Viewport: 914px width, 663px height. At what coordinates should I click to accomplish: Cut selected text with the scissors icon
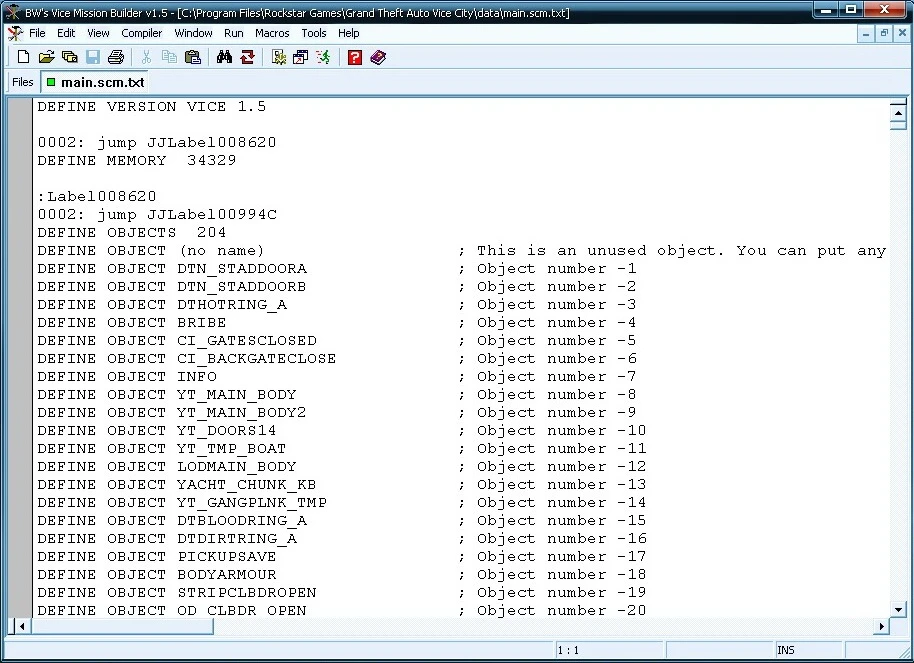[146, 57]
